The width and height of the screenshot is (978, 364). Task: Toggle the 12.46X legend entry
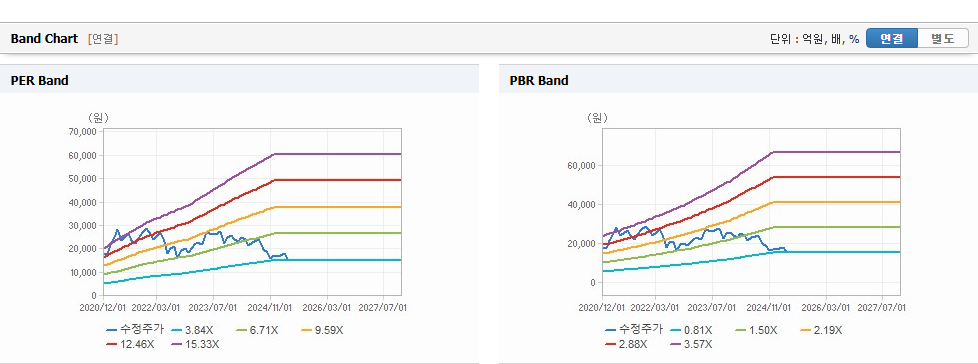[x=130, y=344]
